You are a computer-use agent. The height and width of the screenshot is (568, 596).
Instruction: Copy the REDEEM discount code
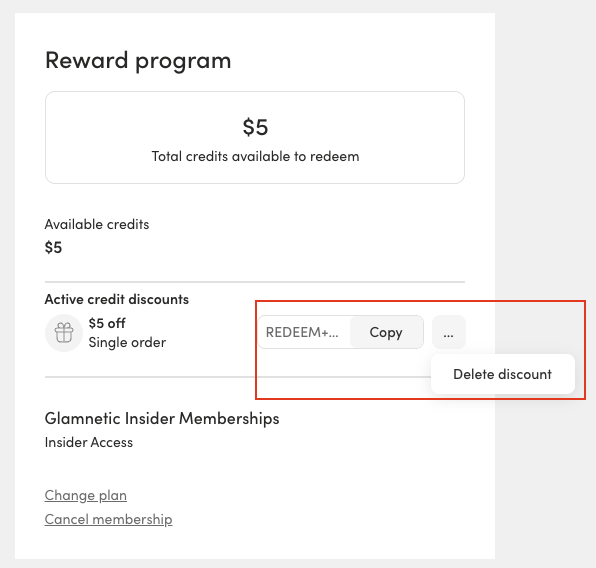pyautogui.click(x=386, y=332)
